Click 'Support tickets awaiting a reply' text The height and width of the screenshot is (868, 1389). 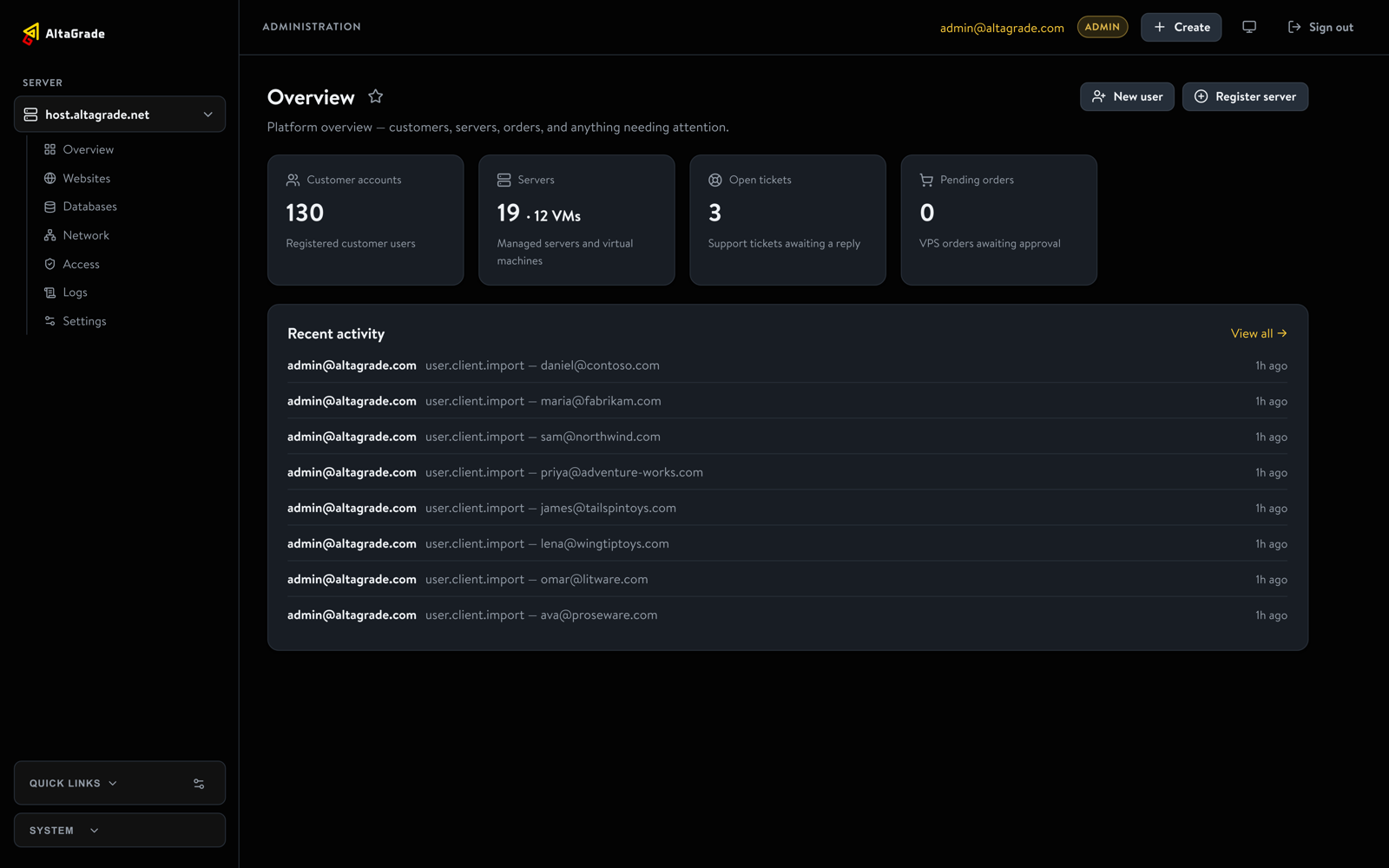pos(784,244)
